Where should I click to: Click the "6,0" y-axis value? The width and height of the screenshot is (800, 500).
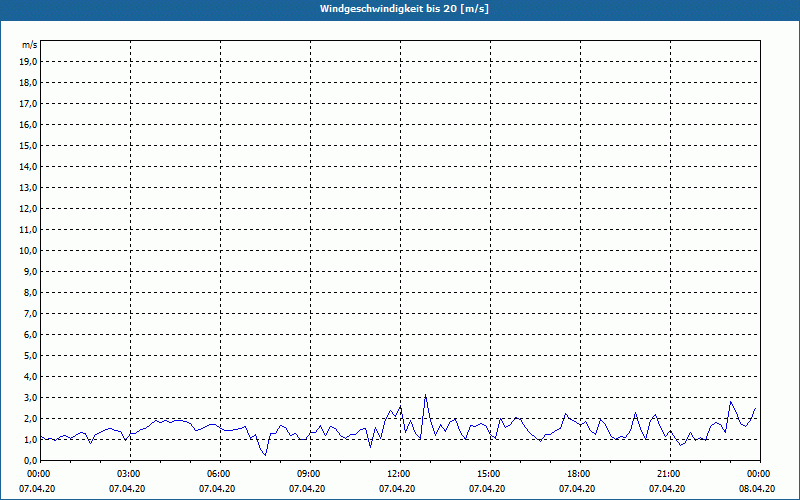[x=31, y=335]
